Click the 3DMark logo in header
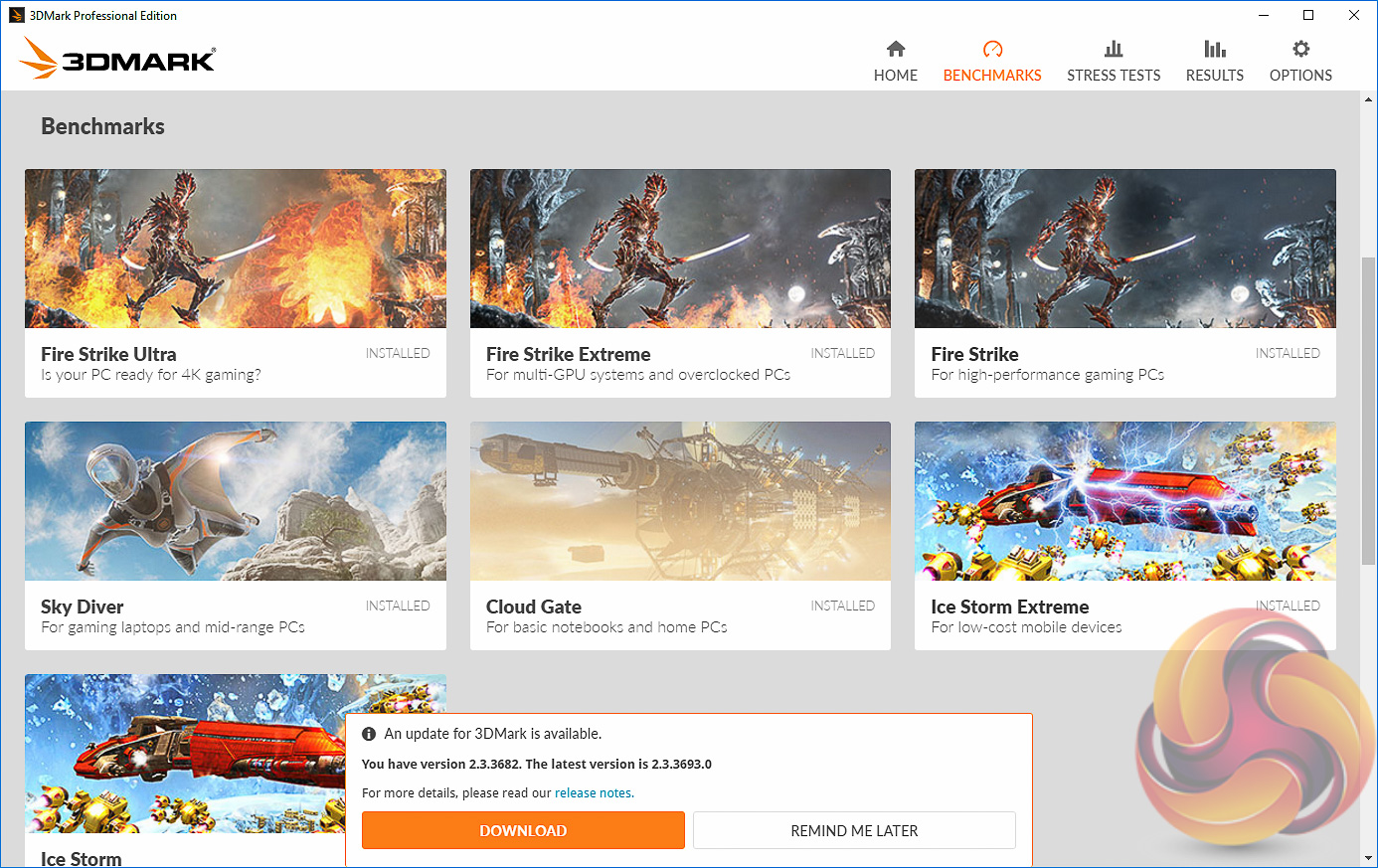This screenshot has height=868, width=1378. point(117,59)
